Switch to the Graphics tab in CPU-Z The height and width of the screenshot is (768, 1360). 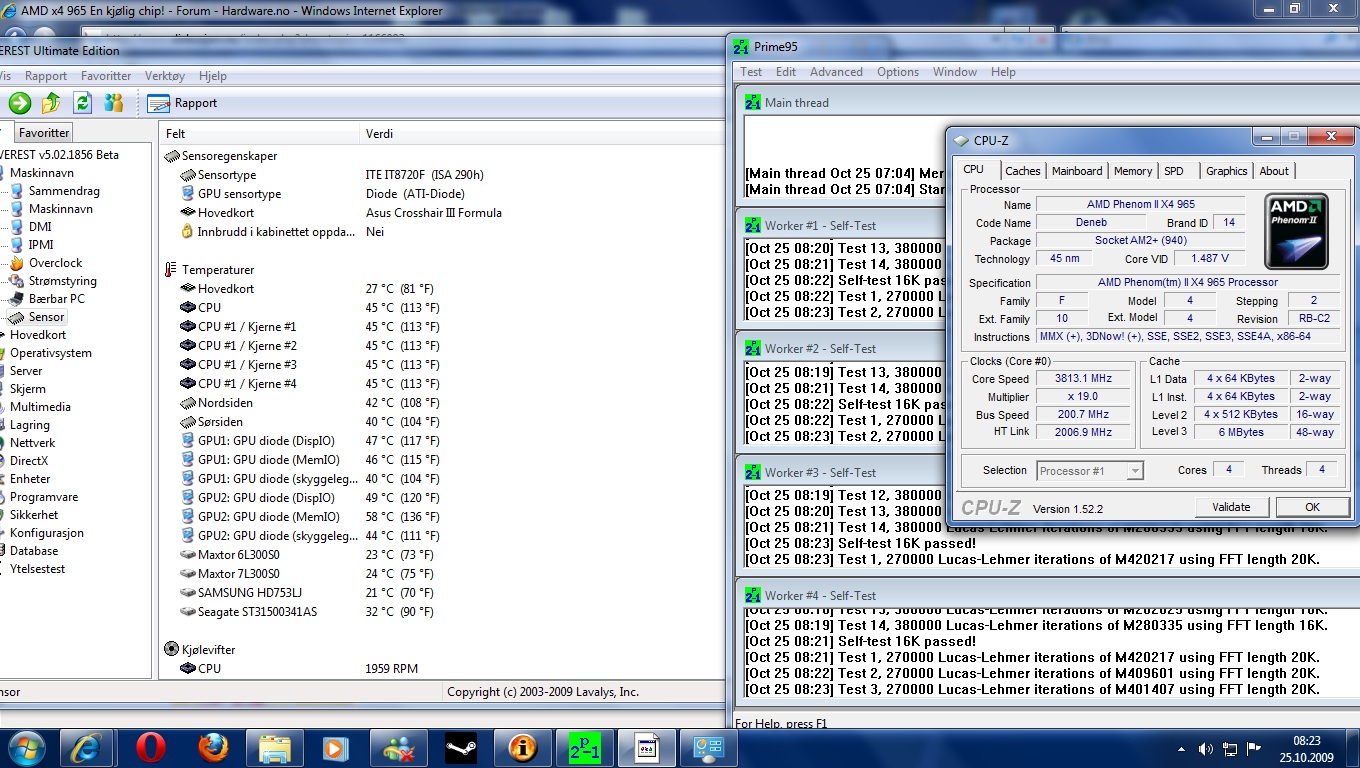[1227, 171]
